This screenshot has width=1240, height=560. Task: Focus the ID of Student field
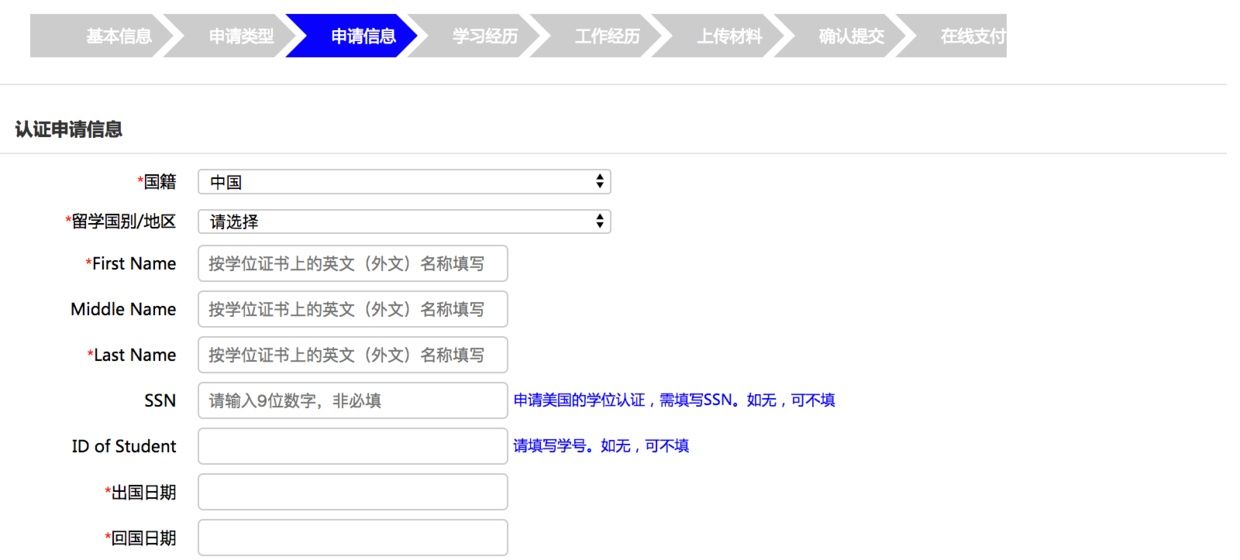353,446
